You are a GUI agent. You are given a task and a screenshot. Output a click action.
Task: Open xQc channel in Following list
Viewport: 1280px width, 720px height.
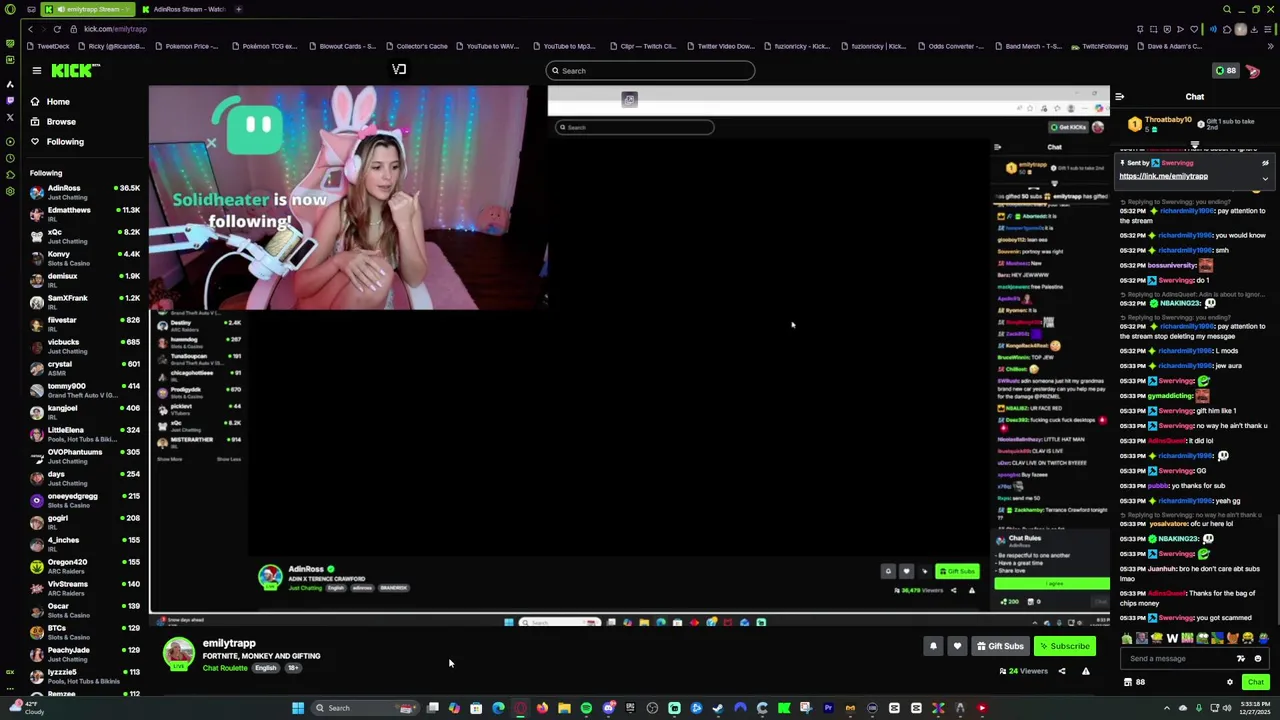tap(85, 235)
